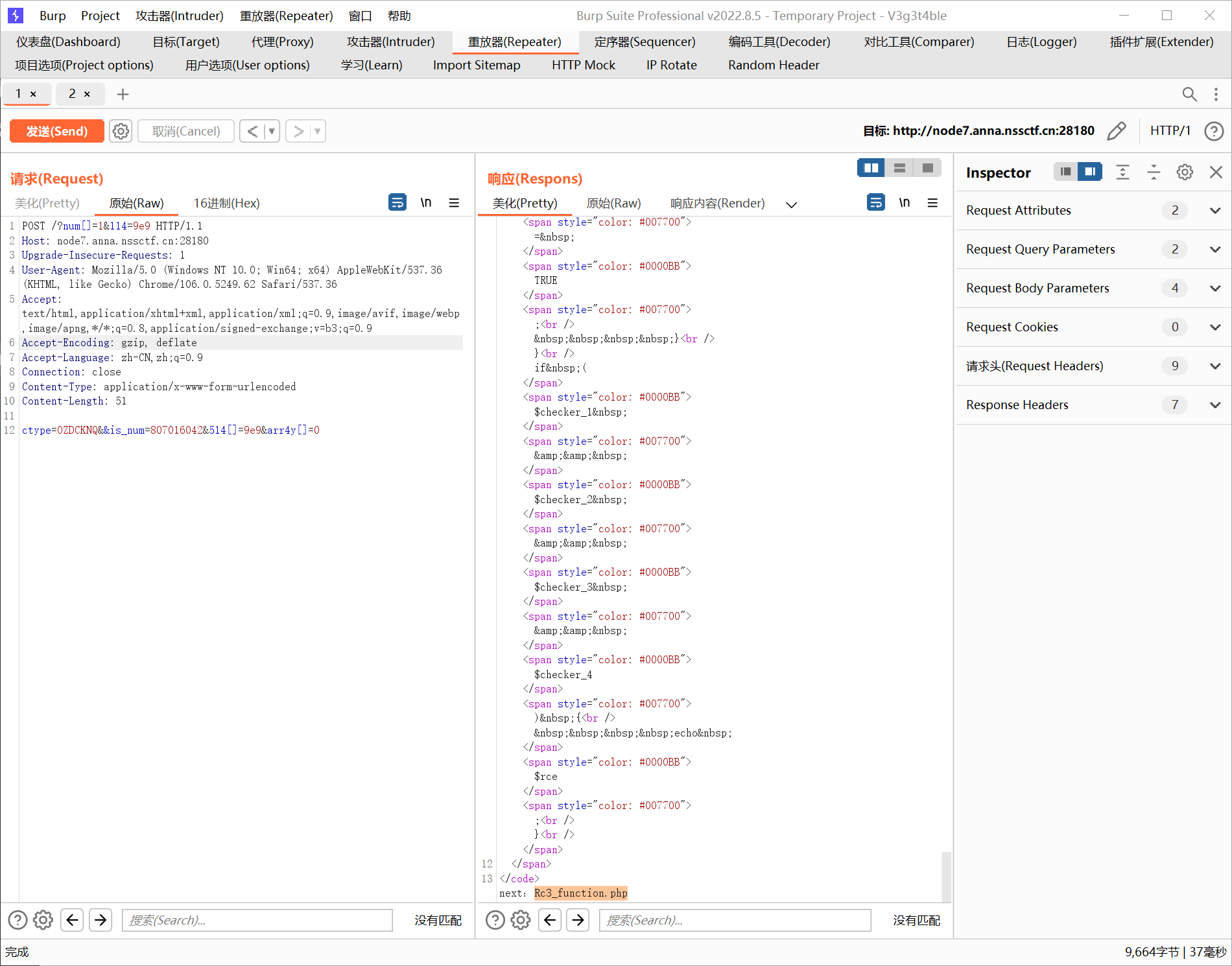Close Repeater tab 2
Viewport: 1232px width, 966px height.
click(x=87, y=95)
